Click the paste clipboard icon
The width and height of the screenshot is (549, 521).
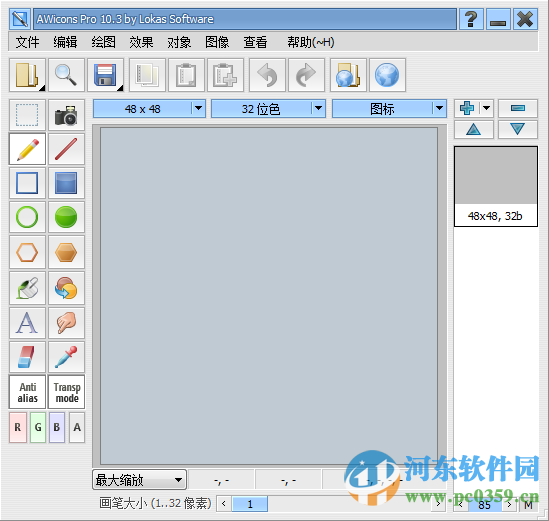tap(186, 75)
